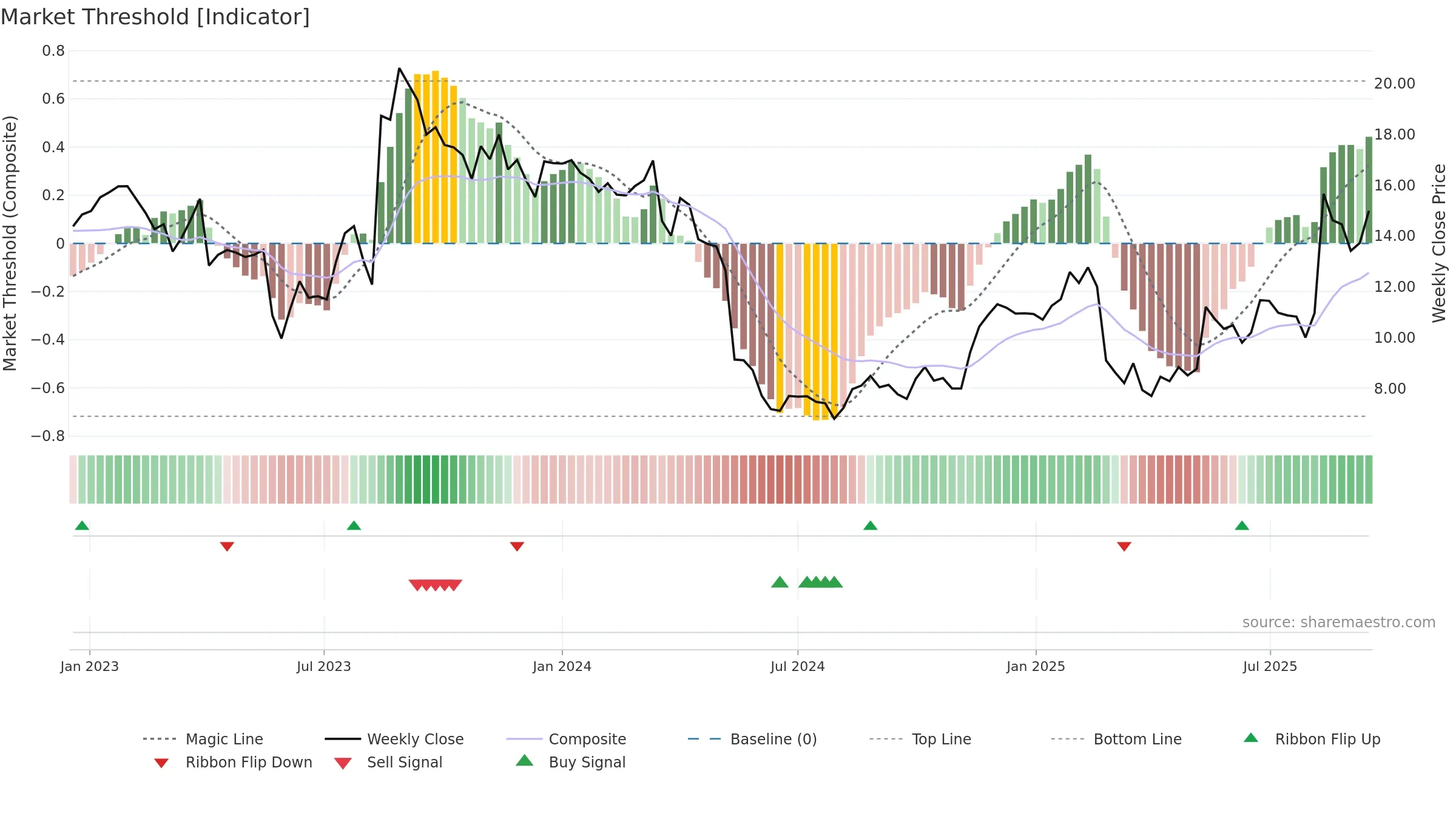This screenshot has width=1456, height=819.
Task: Toggle the Top Line legend entry
Action: point(920,739)
